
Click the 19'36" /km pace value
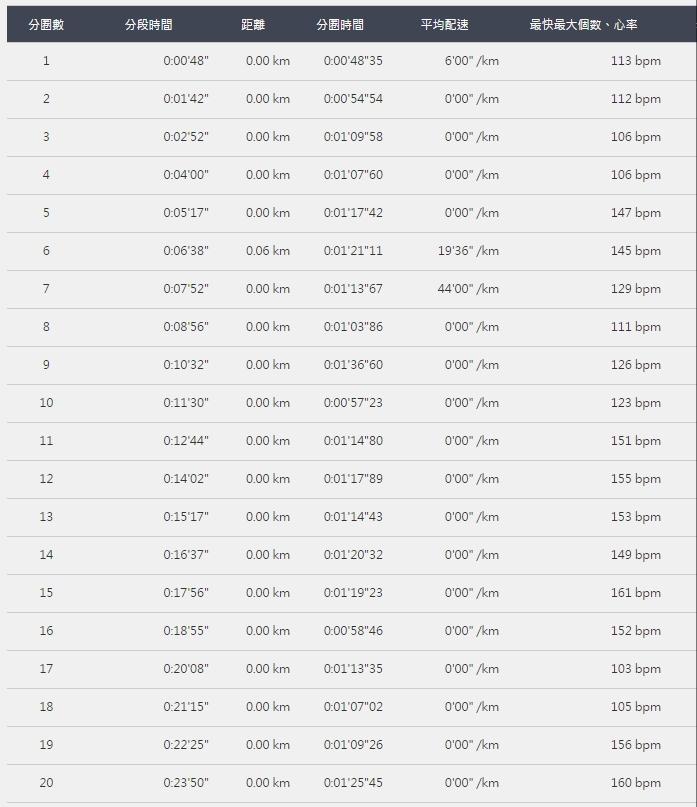click(x=468, y=251)
